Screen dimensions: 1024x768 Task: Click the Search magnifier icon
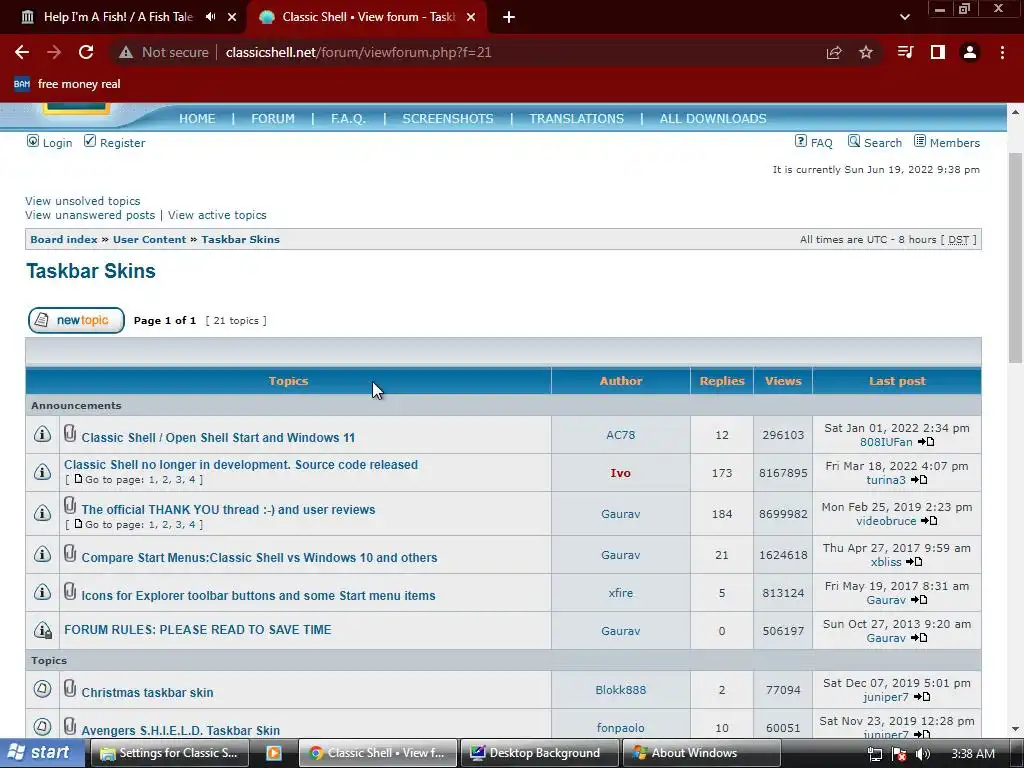click(x=854, y=141)
